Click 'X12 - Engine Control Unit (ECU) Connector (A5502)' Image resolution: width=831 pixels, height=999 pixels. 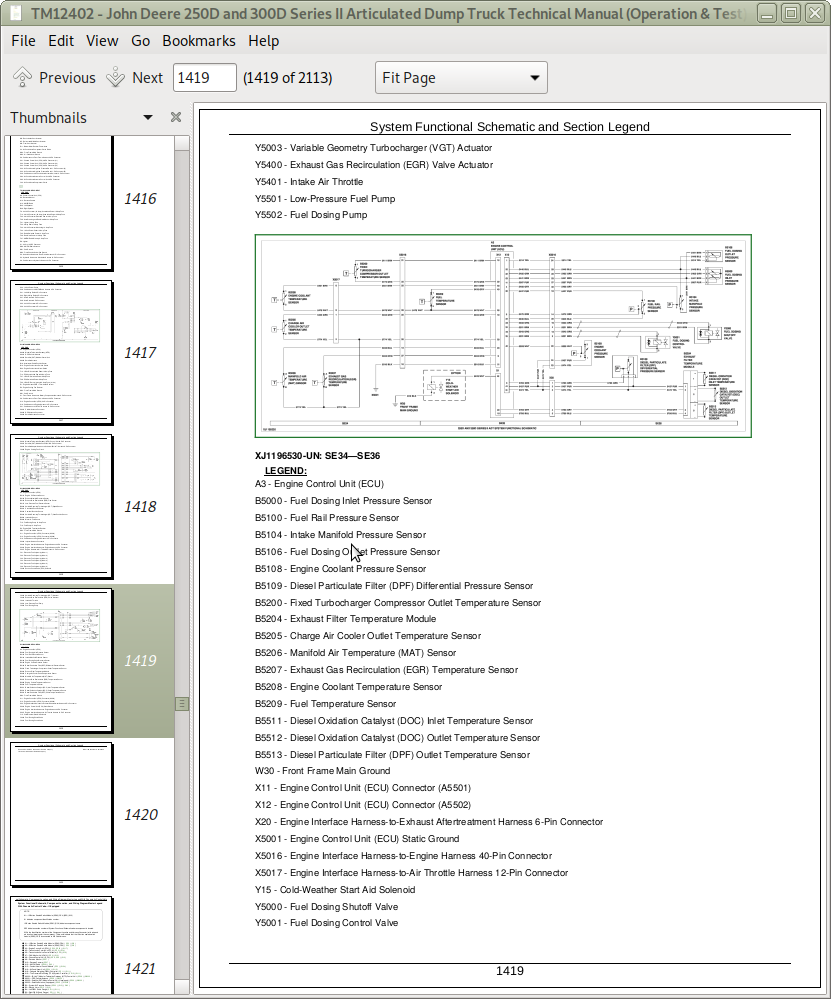[363, 805]
